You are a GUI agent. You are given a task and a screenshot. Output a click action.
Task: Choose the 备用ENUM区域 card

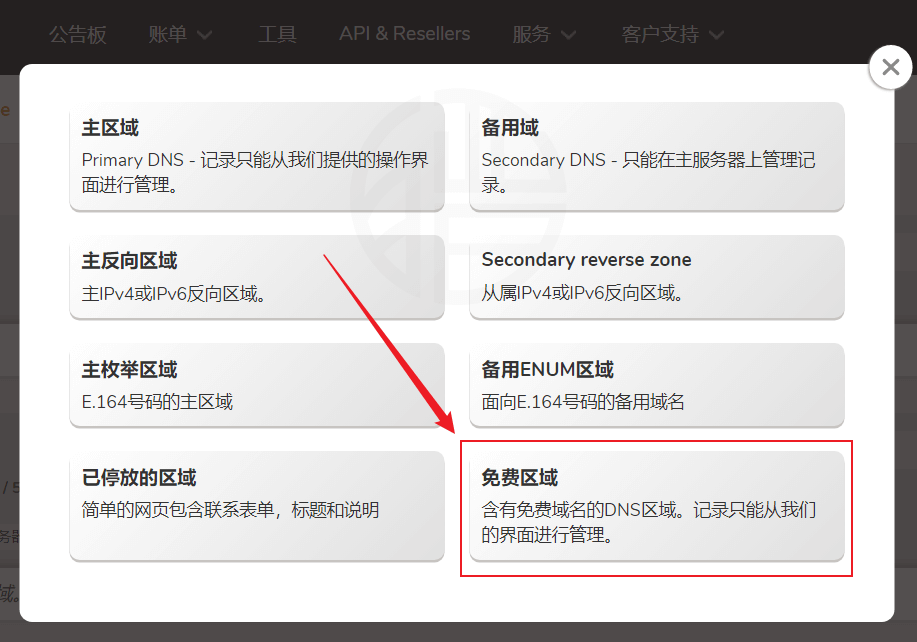(657, 385)
